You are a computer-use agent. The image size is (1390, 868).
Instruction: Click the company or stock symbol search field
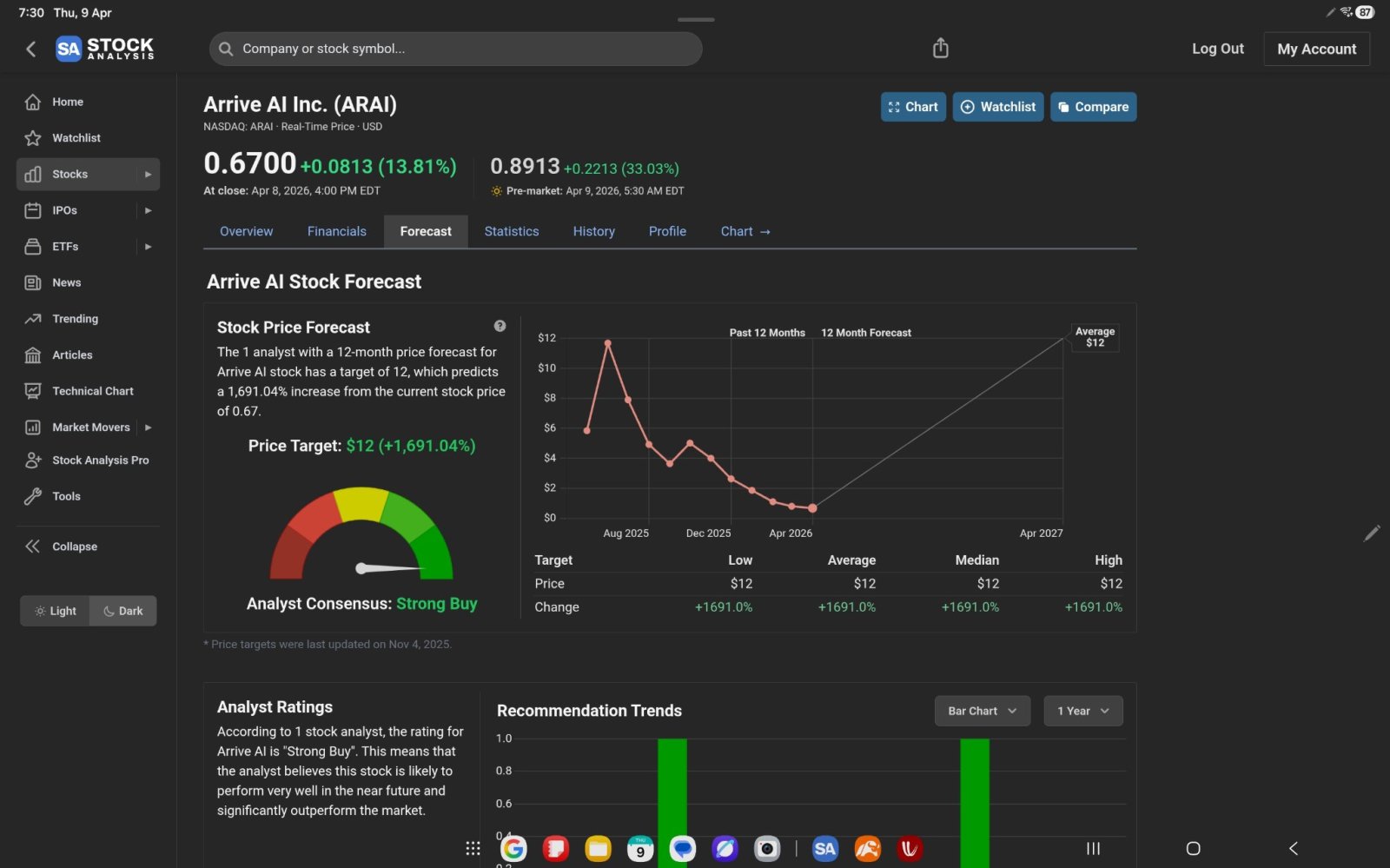[455, 49]
